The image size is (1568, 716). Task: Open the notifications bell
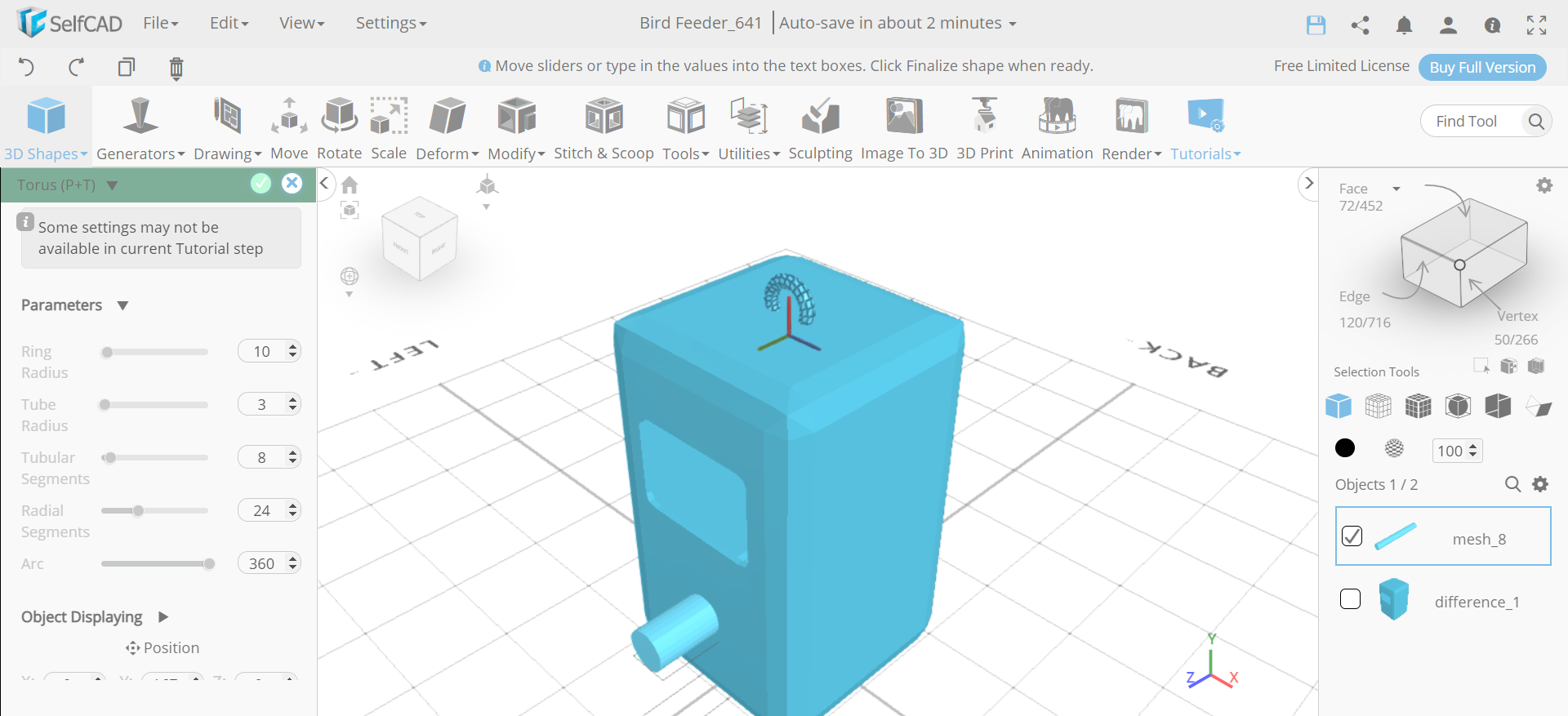click(1404, 24)
